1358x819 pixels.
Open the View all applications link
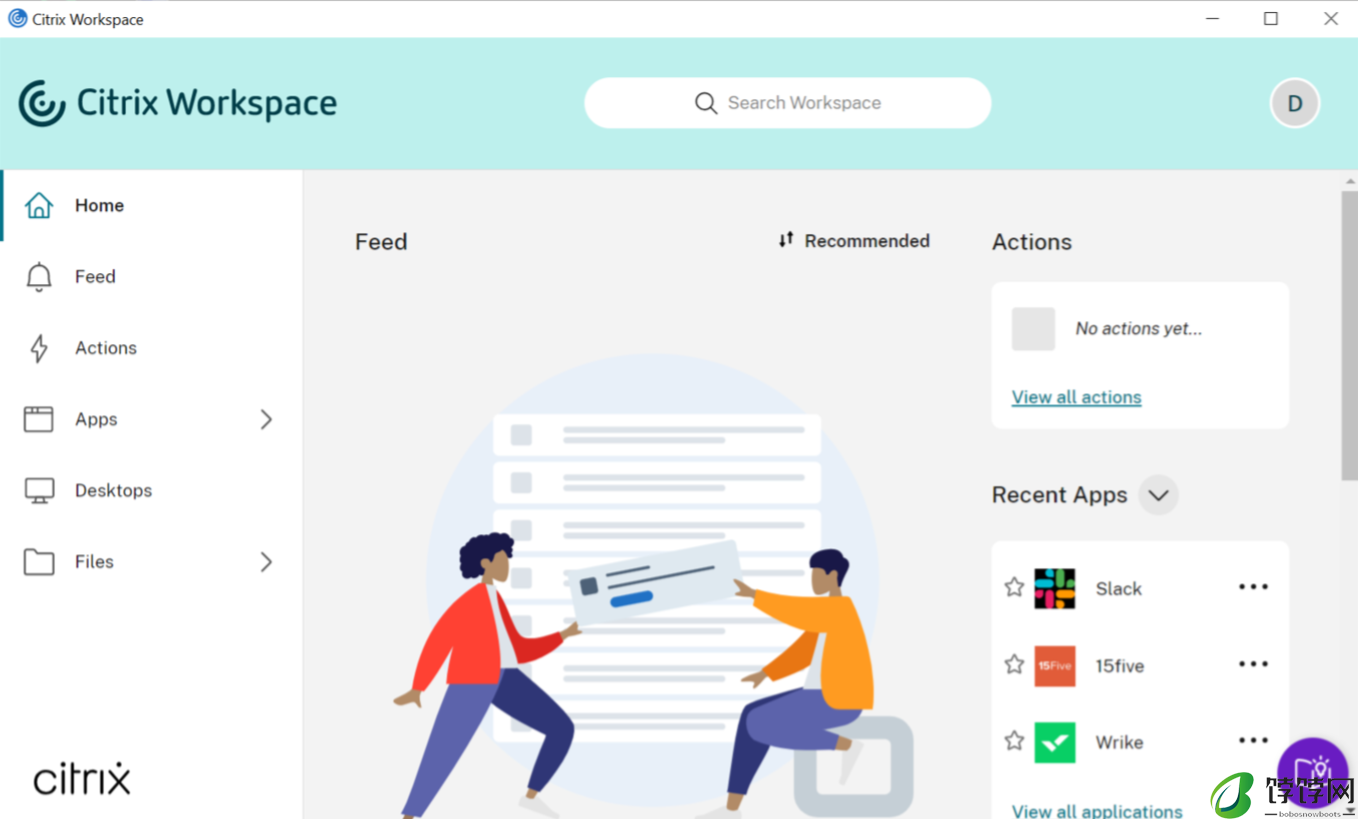pos(1097,810)
